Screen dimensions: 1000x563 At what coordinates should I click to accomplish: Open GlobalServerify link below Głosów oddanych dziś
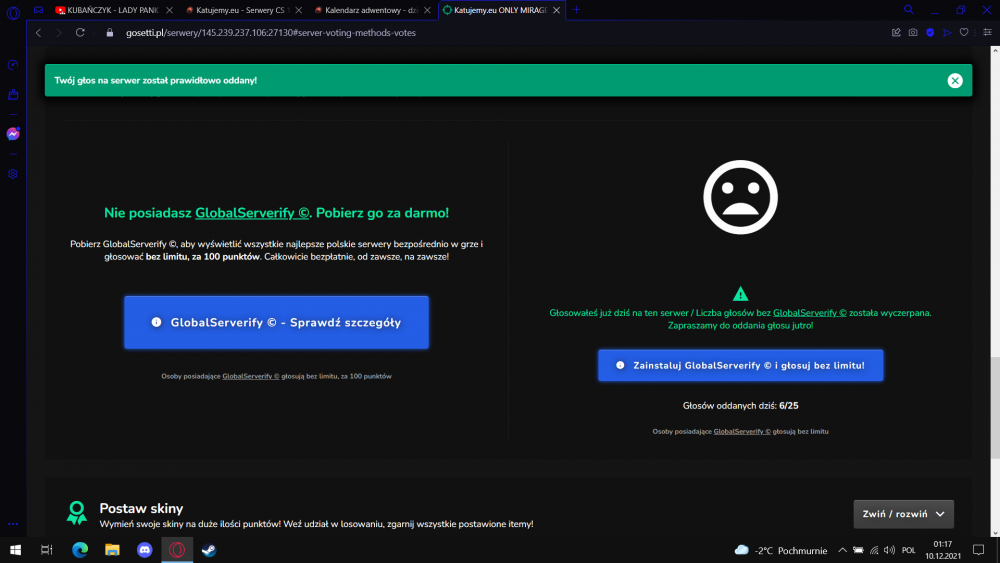click(742, 432)
